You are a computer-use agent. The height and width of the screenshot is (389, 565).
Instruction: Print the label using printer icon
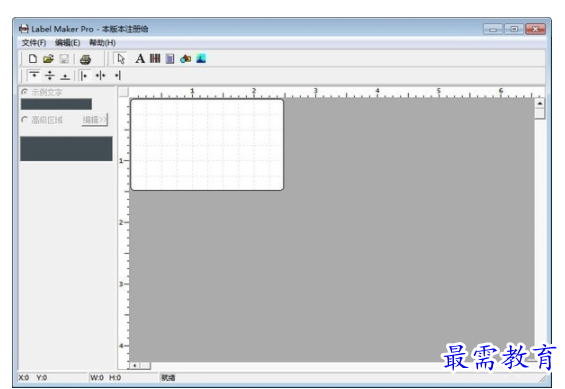[x=85, y=59]
